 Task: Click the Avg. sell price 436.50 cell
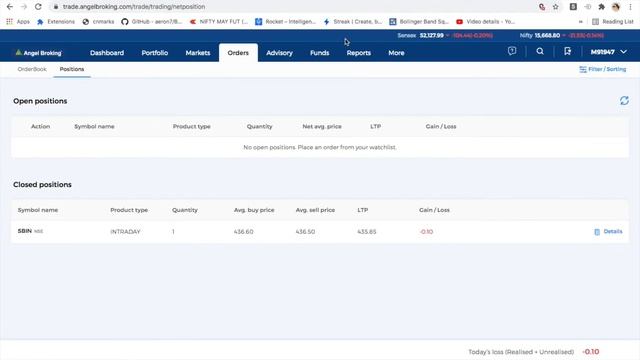(x=305, y=231)
